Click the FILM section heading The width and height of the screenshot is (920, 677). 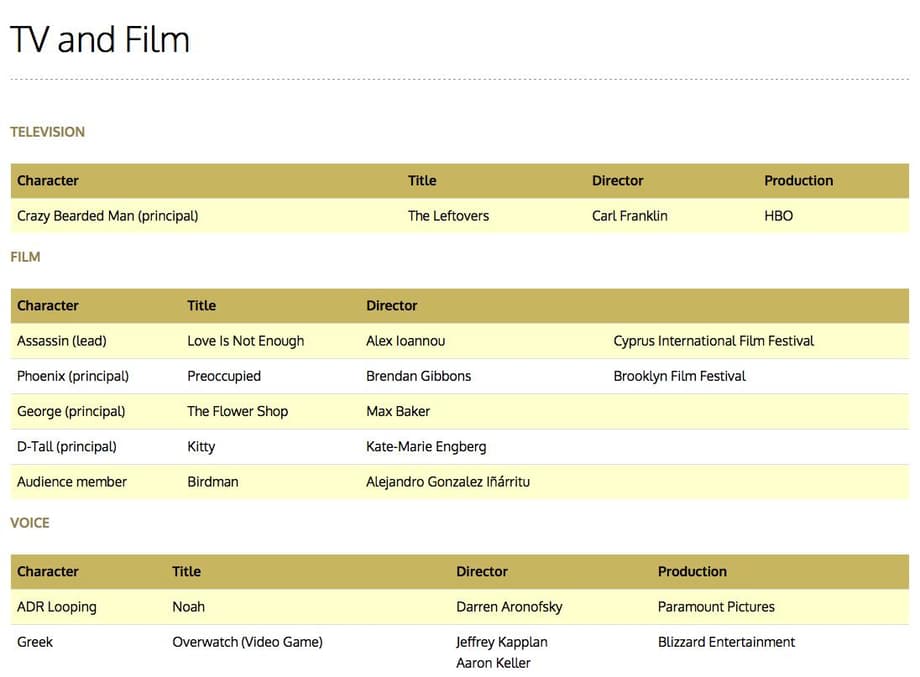click(x=25, y=257)
